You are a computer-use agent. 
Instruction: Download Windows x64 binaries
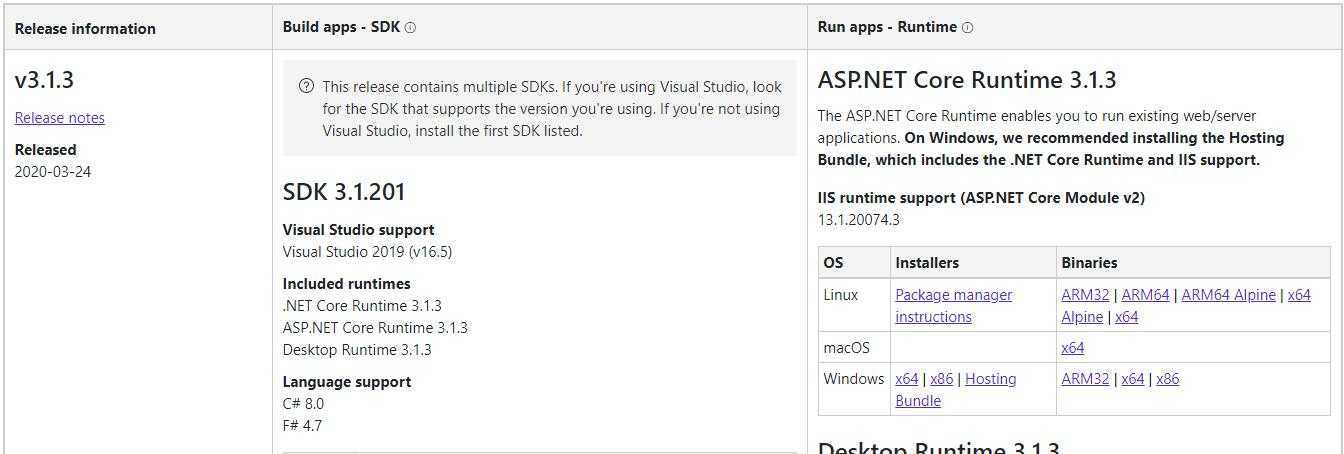click(1133, 379)
